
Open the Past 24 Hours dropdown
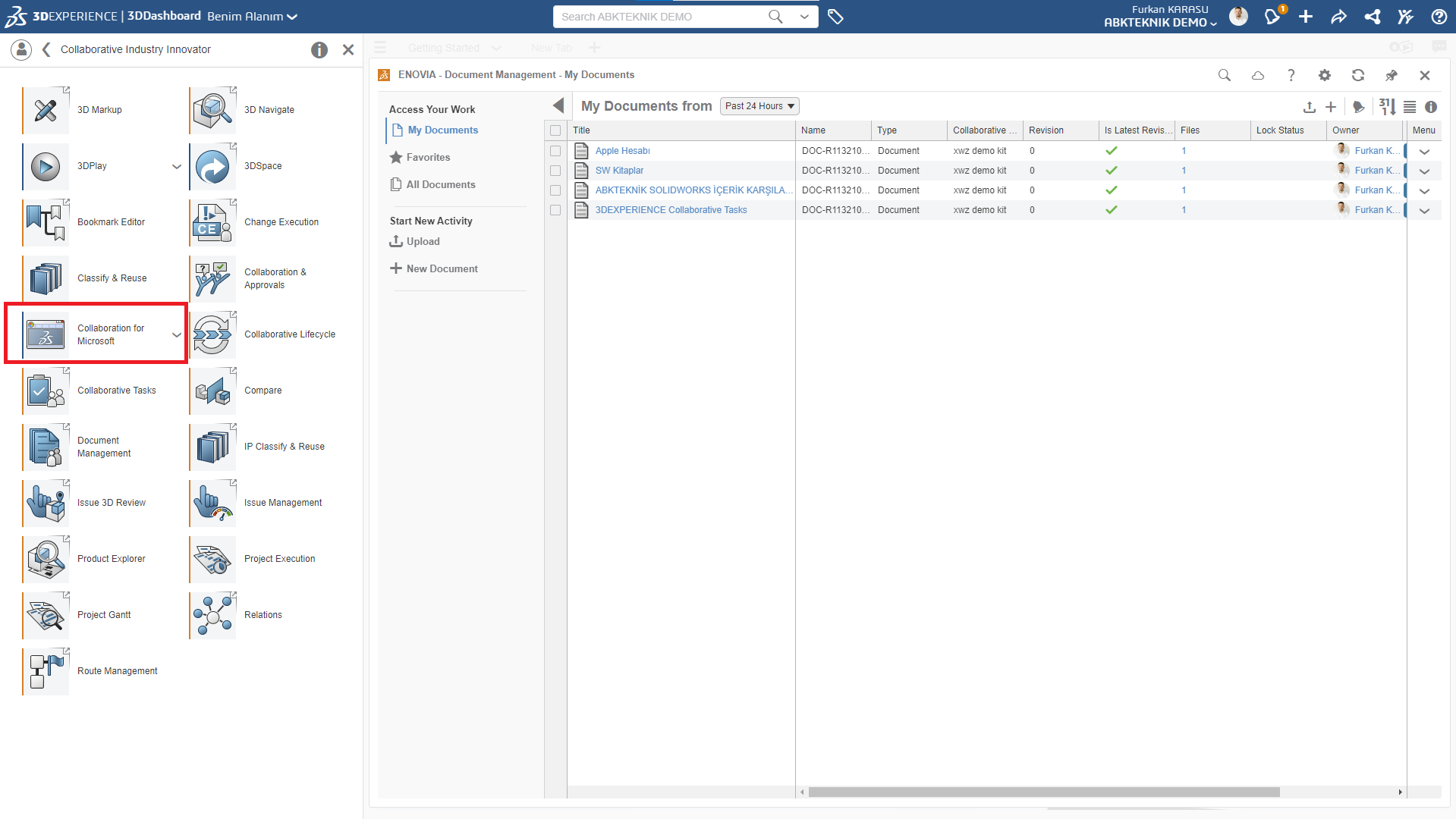click(759, 106)
